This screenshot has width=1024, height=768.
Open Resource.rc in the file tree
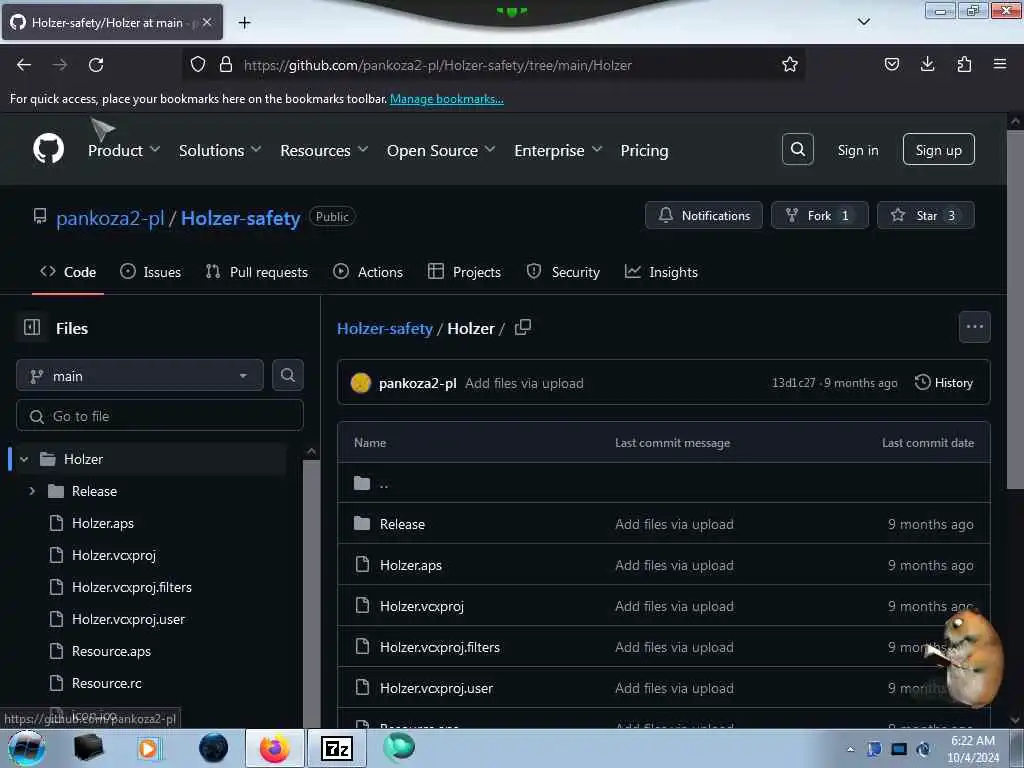106,683
